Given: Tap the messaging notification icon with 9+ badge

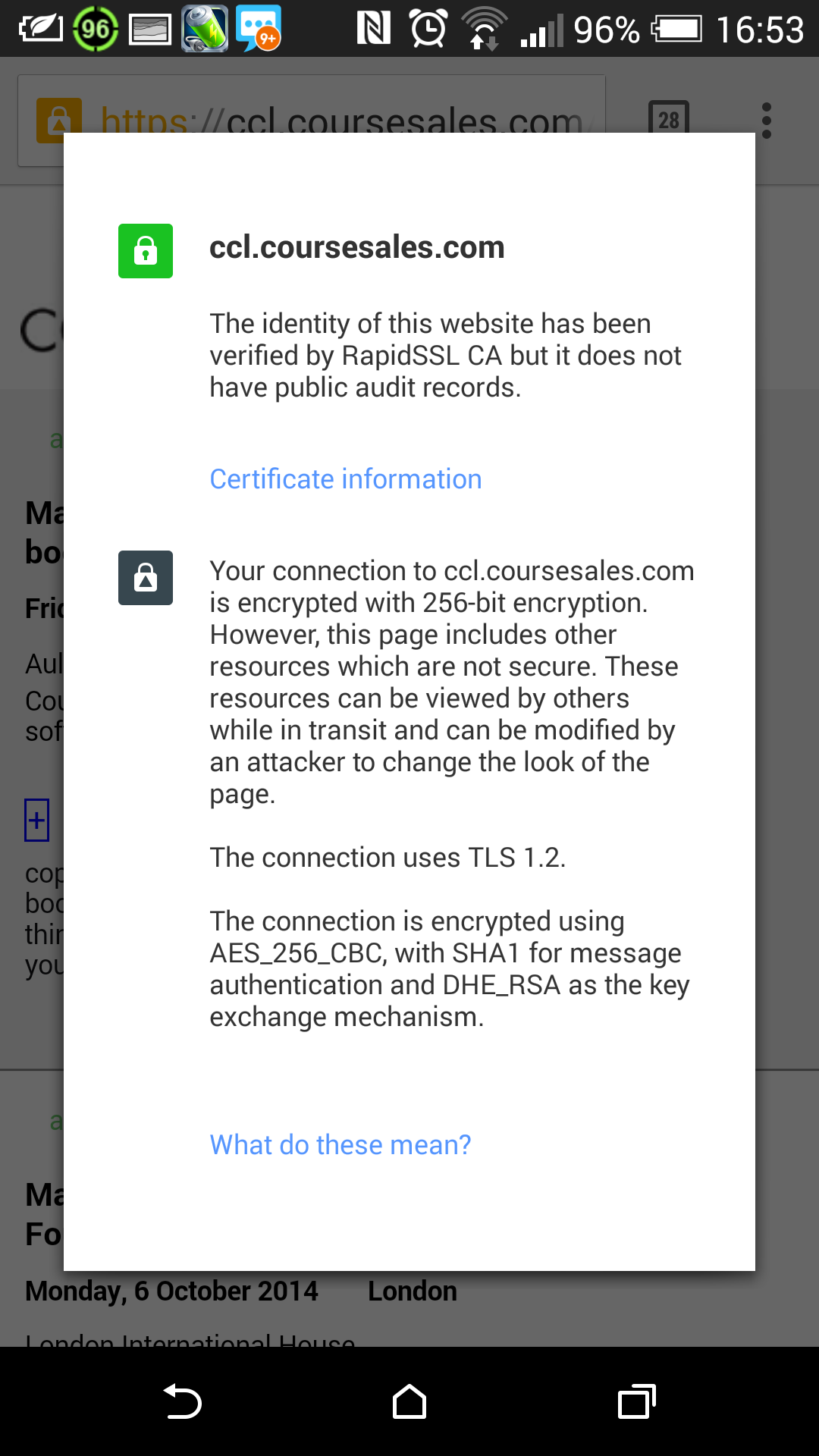Looking at the screenshot, I should [x=259, y=29].
